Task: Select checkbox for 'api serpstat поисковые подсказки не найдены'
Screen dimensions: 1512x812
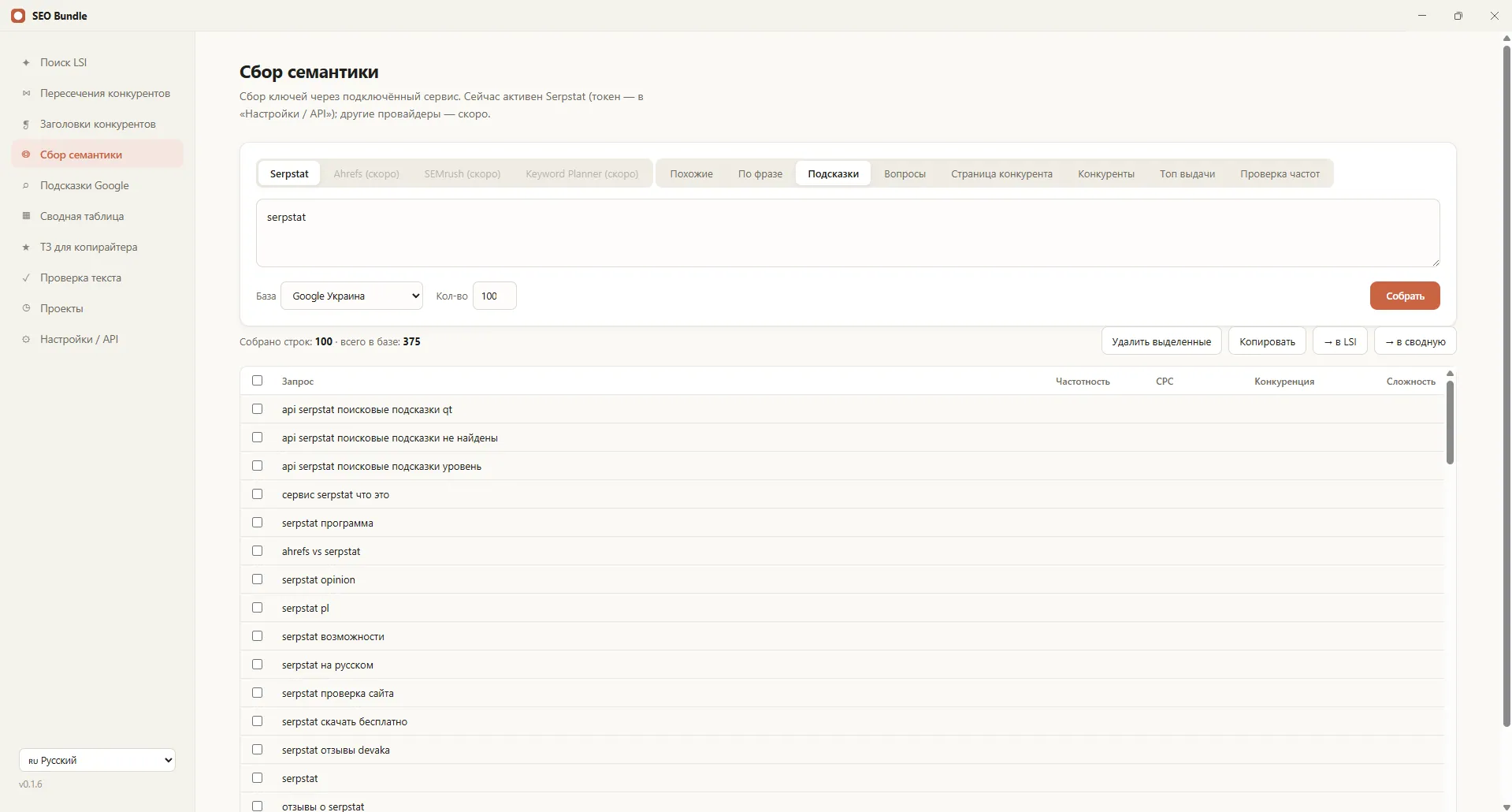Action: tap(257, 438)
